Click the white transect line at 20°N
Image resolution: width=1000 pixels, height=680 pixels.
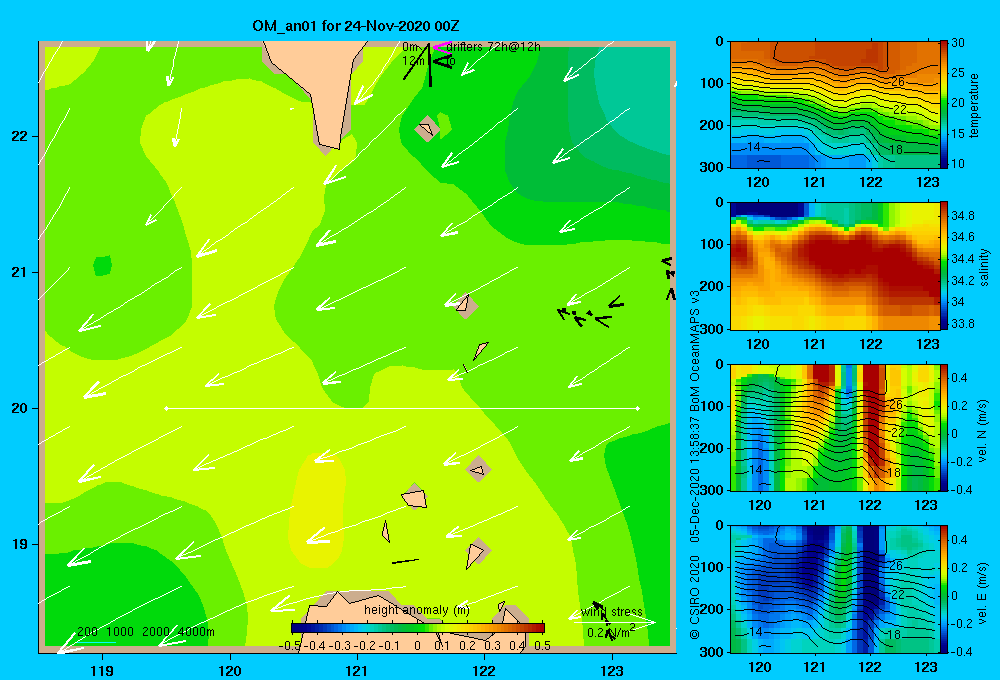[402, 408]
